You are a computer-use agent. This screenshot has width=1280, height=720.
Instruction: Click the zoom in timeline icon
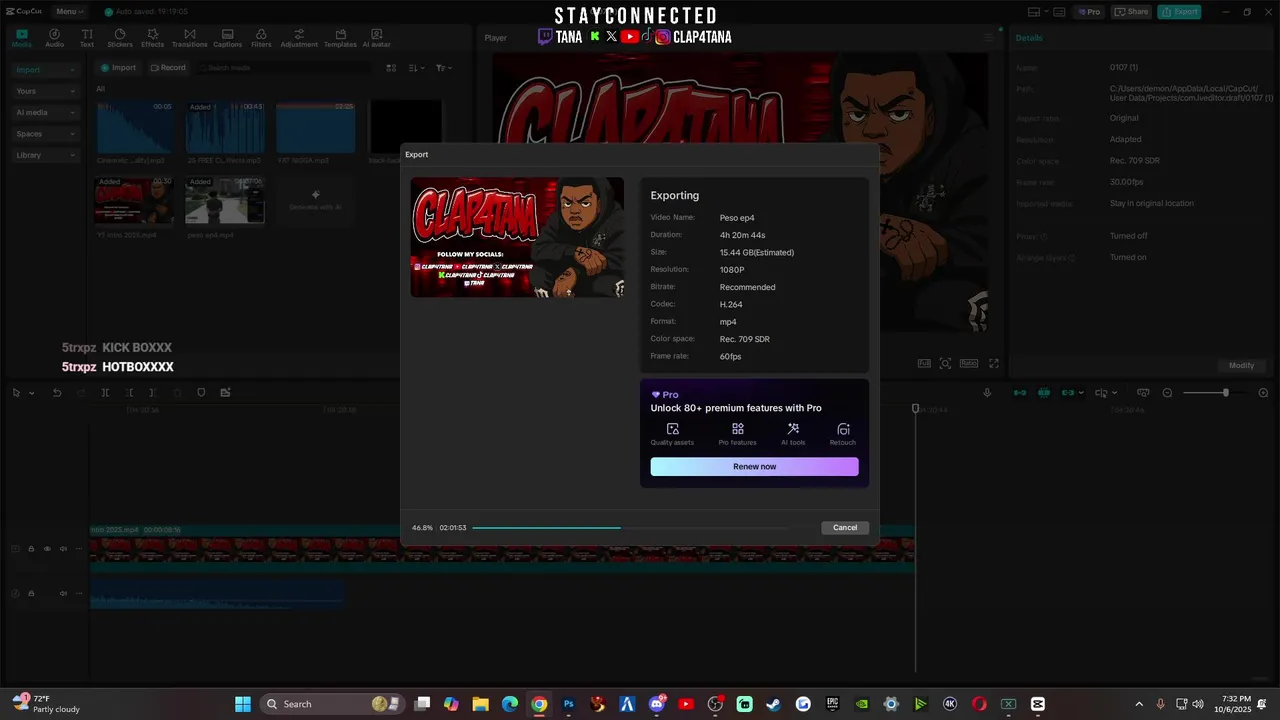(1263, 393)
